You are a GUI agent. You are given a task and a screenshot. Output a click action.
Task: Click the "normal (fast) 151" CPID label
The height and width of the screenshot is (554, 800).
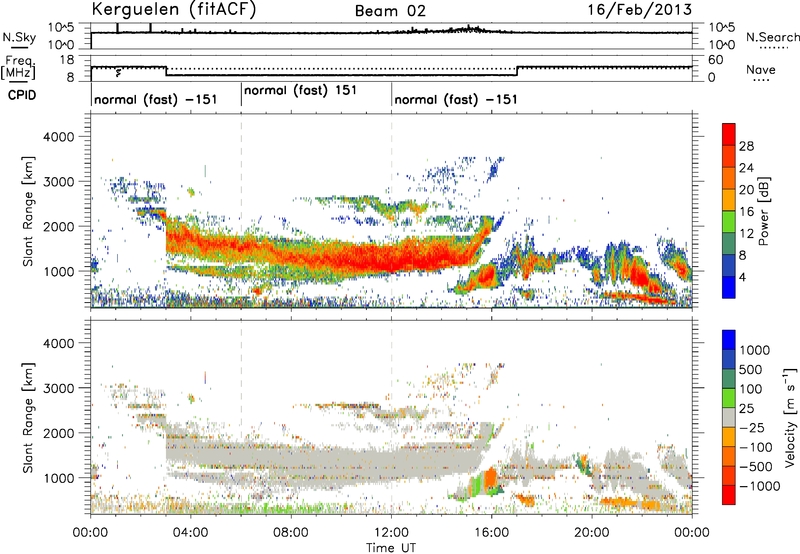point(300,90)
